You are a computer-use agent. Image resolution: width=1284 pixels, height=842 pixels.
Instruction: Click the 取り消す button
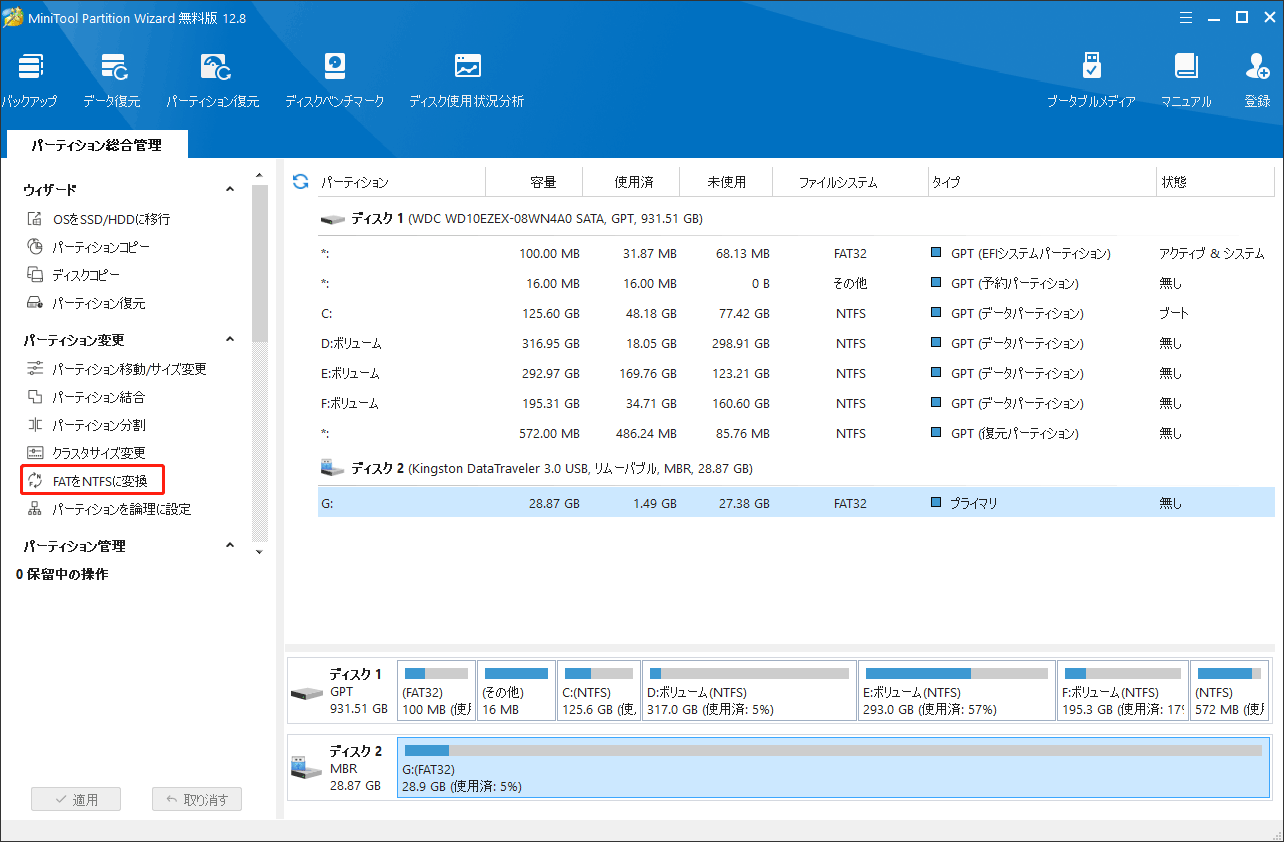point(197,799)
